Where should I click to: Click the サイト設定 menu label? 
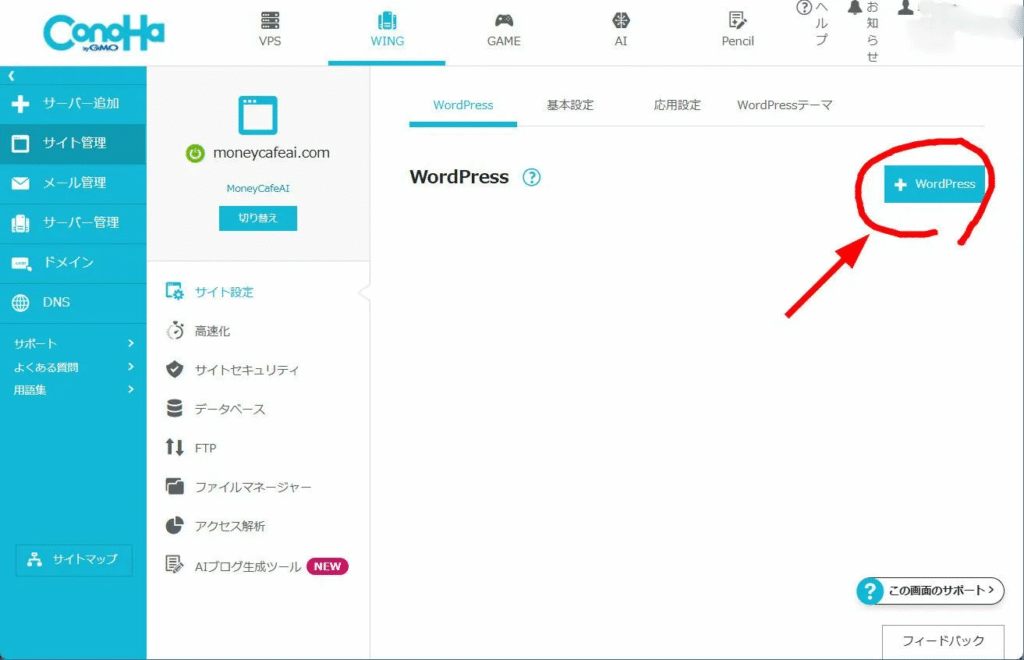(x=224, y=292)
